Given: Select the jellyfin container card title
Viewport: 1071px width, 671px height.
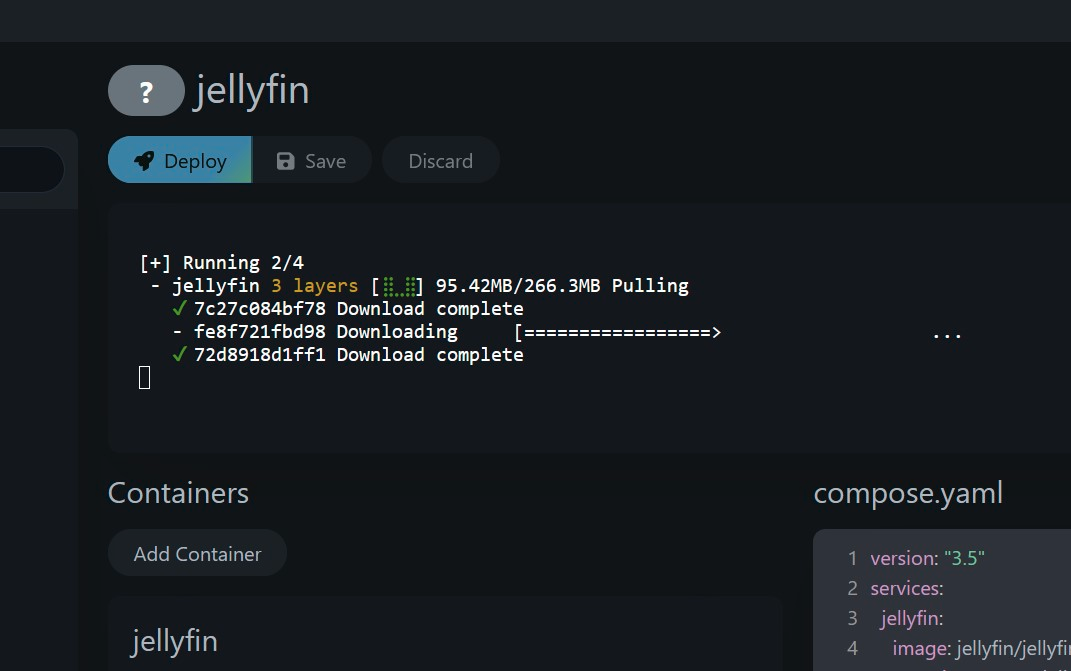Looking at the screenshot, I should (174, 641).
